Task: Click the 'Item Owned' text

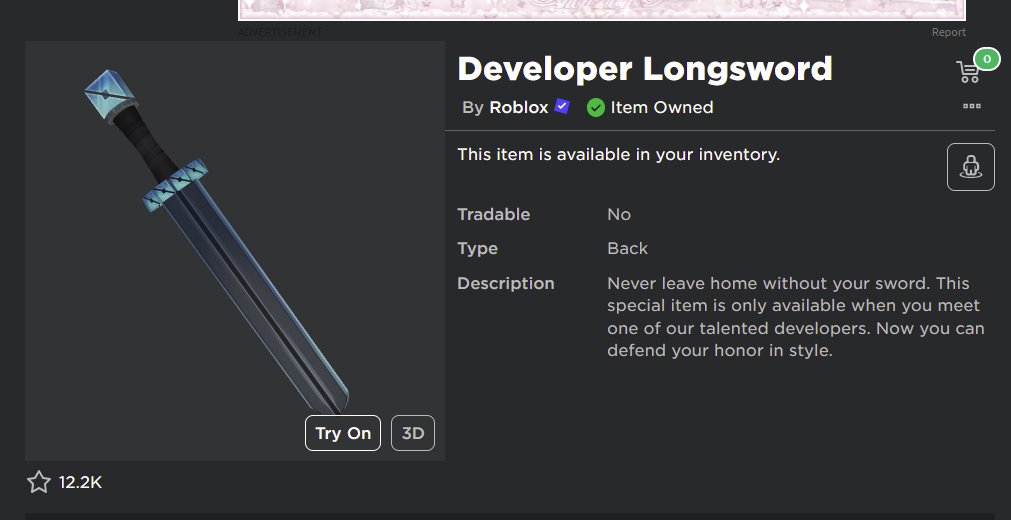Action: pyautogui.click(x=662, y=107)
